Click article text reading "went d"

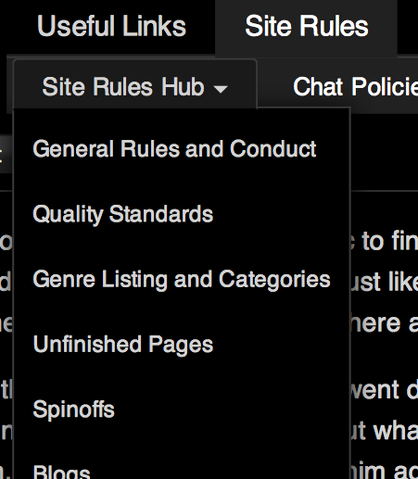point(384,389)
